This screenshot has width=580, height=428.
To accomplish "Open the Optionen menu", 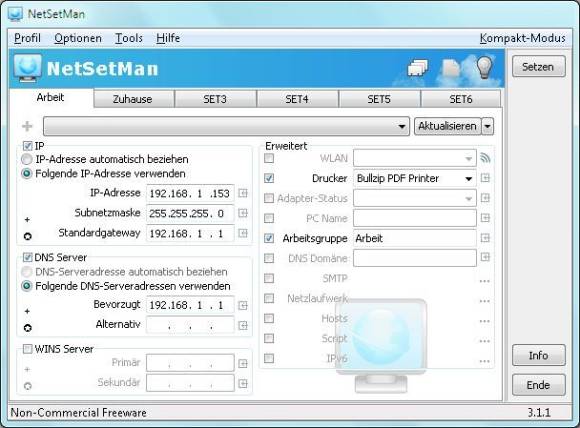I will click(x=78, y=38).
